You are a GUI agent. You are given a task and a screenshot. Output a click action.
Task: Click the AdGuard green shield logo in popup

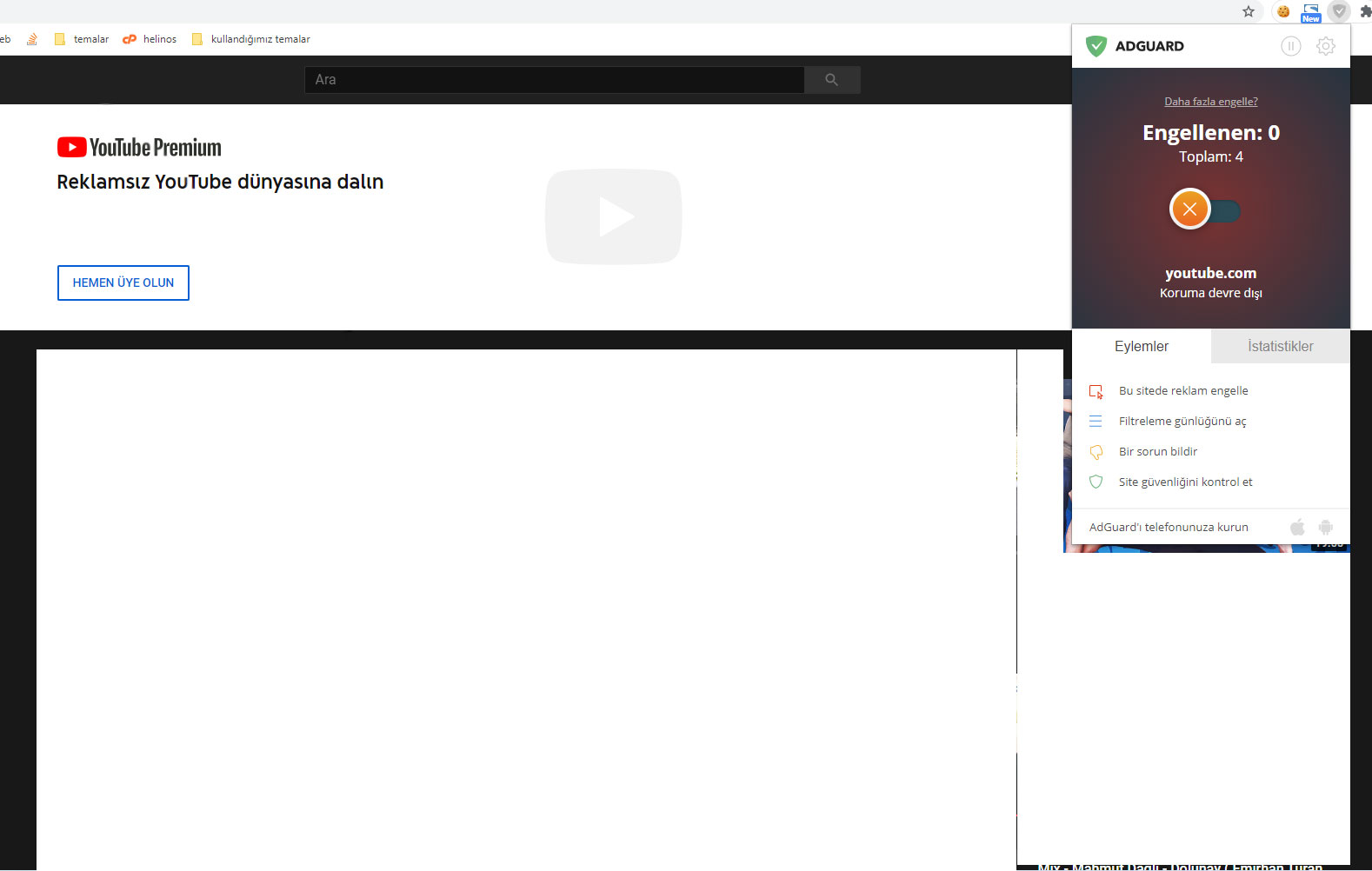pos(1096,46)
